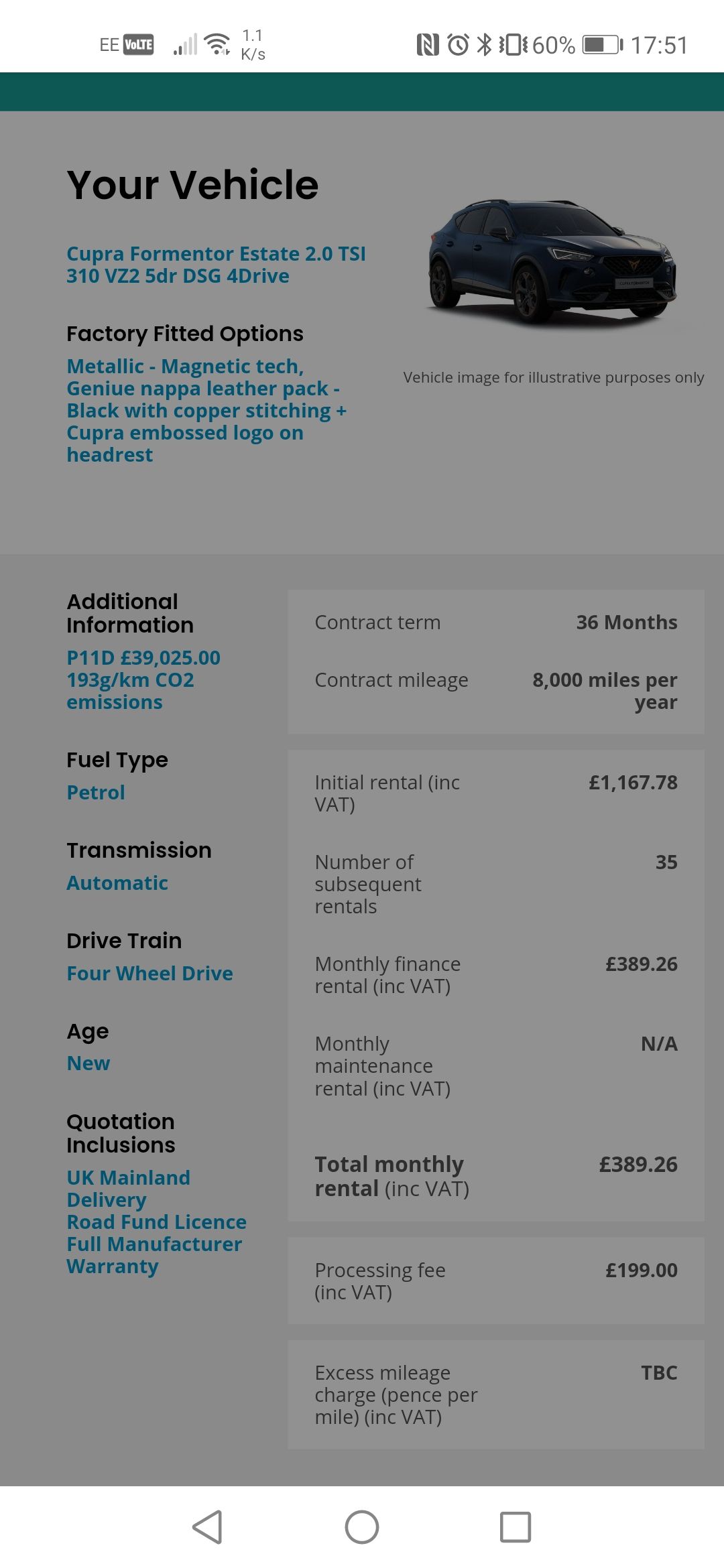The image size is (724, 1568).
Task: Tap the Processing fee £199.00 amount
Action: pyautogui.click(x=642, y=1270)
